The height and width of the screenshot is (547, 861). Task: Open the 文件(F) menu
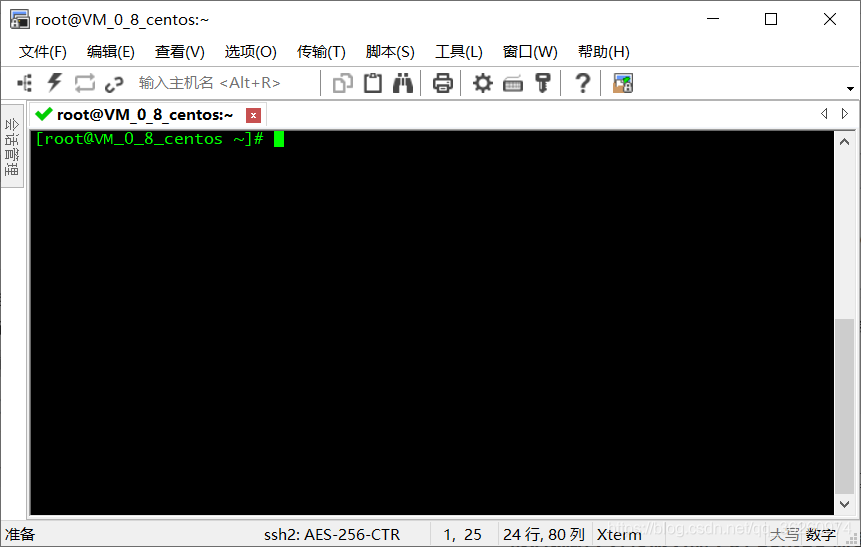coord(43,52)
